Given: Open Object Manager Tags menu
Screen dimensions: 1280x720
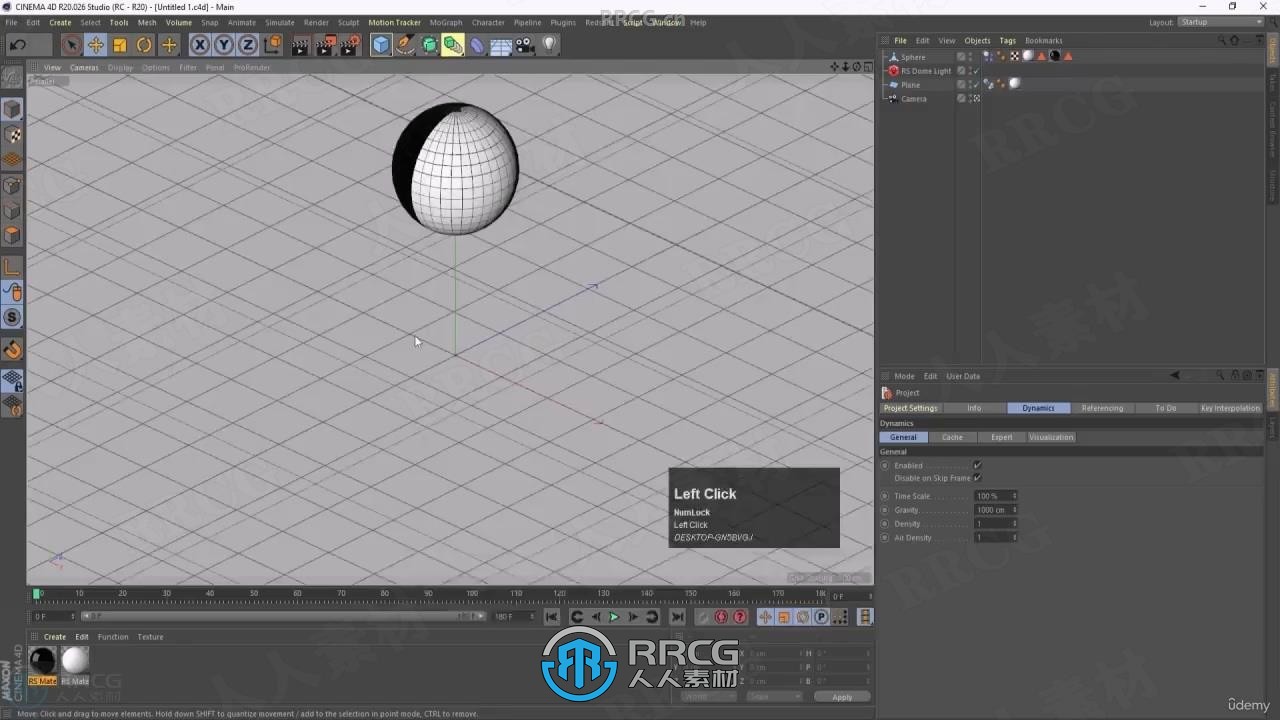Looking at the screenshot, I should tap(1007, 41).
